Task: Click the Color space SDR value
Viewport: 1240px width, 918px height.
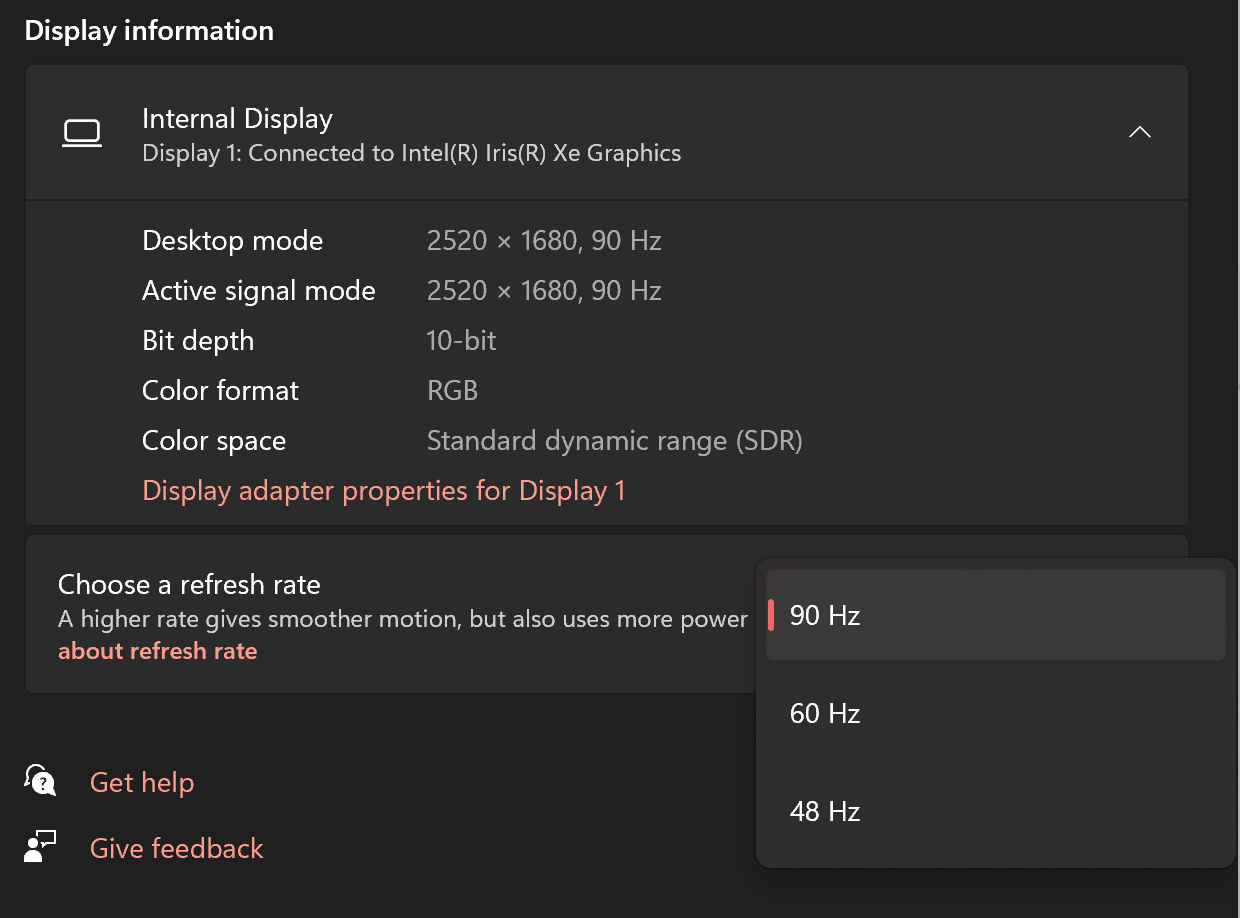Action: coord(614,441)
